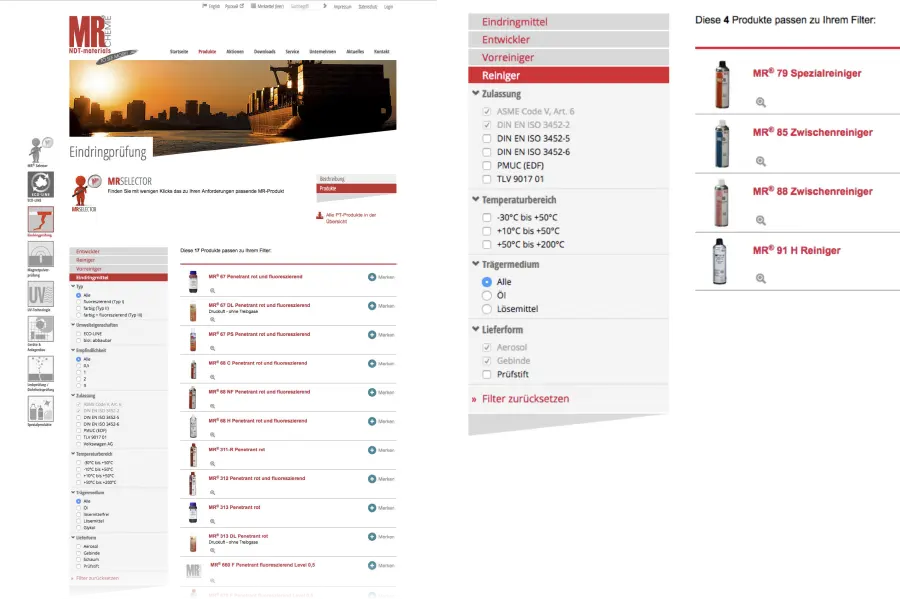Image resolution: width=900 pixels, height=600 pixels.
Task: Open Downloads in main navigation
Action: coord(265,52)
